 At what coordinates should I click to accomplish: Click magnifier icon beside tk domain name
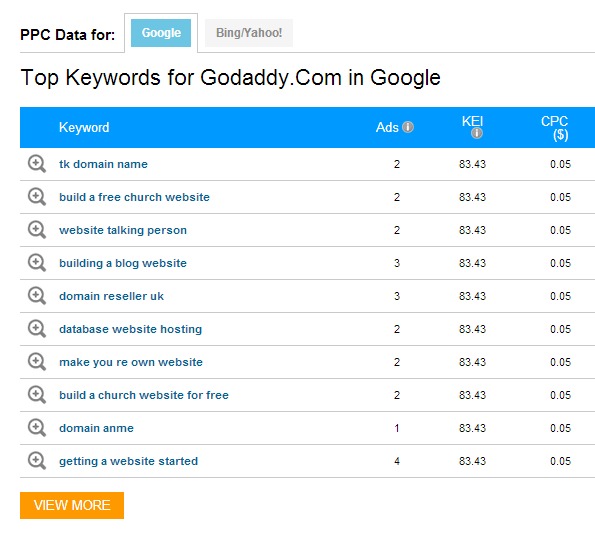pyautogui.click(x=37, y=164)
